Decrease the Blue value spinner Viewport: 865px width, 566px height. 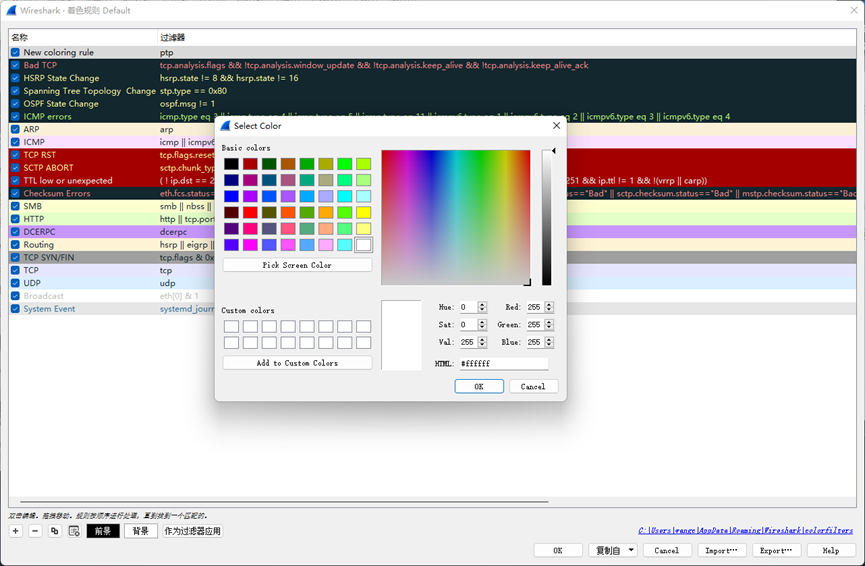click(x=549, y=345)
